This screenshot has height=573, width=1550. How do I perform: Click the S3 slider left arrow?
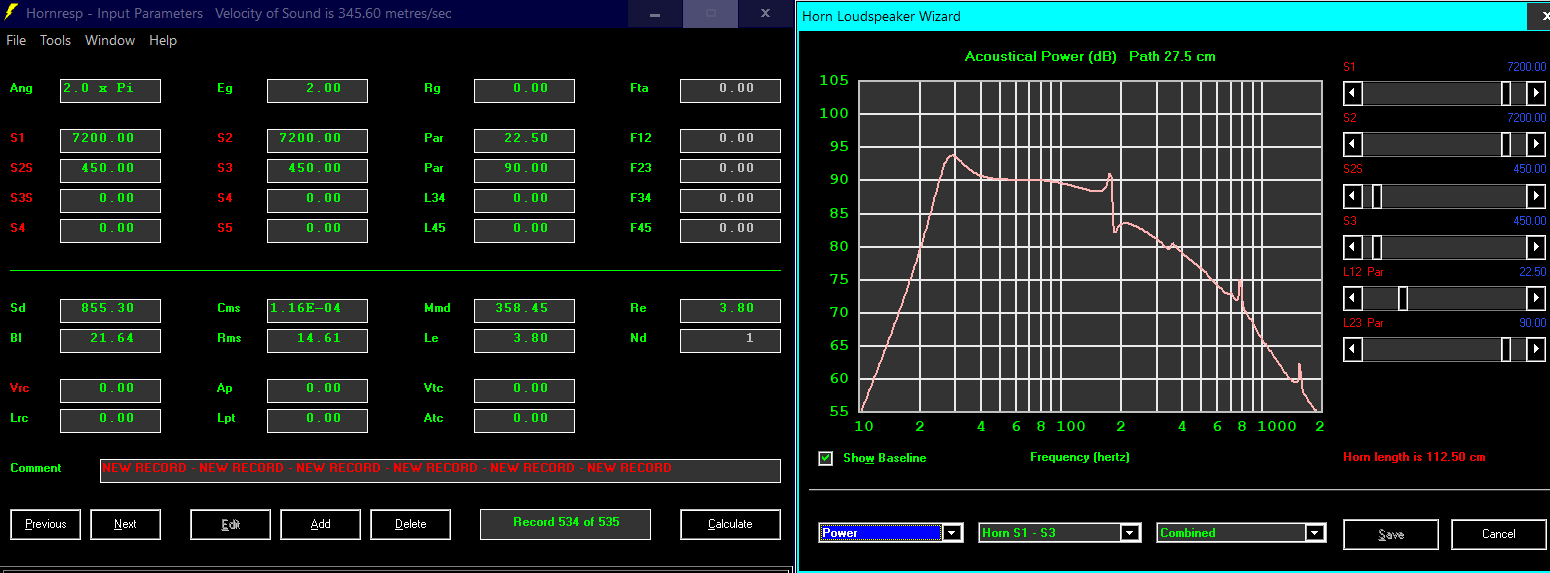click(x=1352, y=247)
